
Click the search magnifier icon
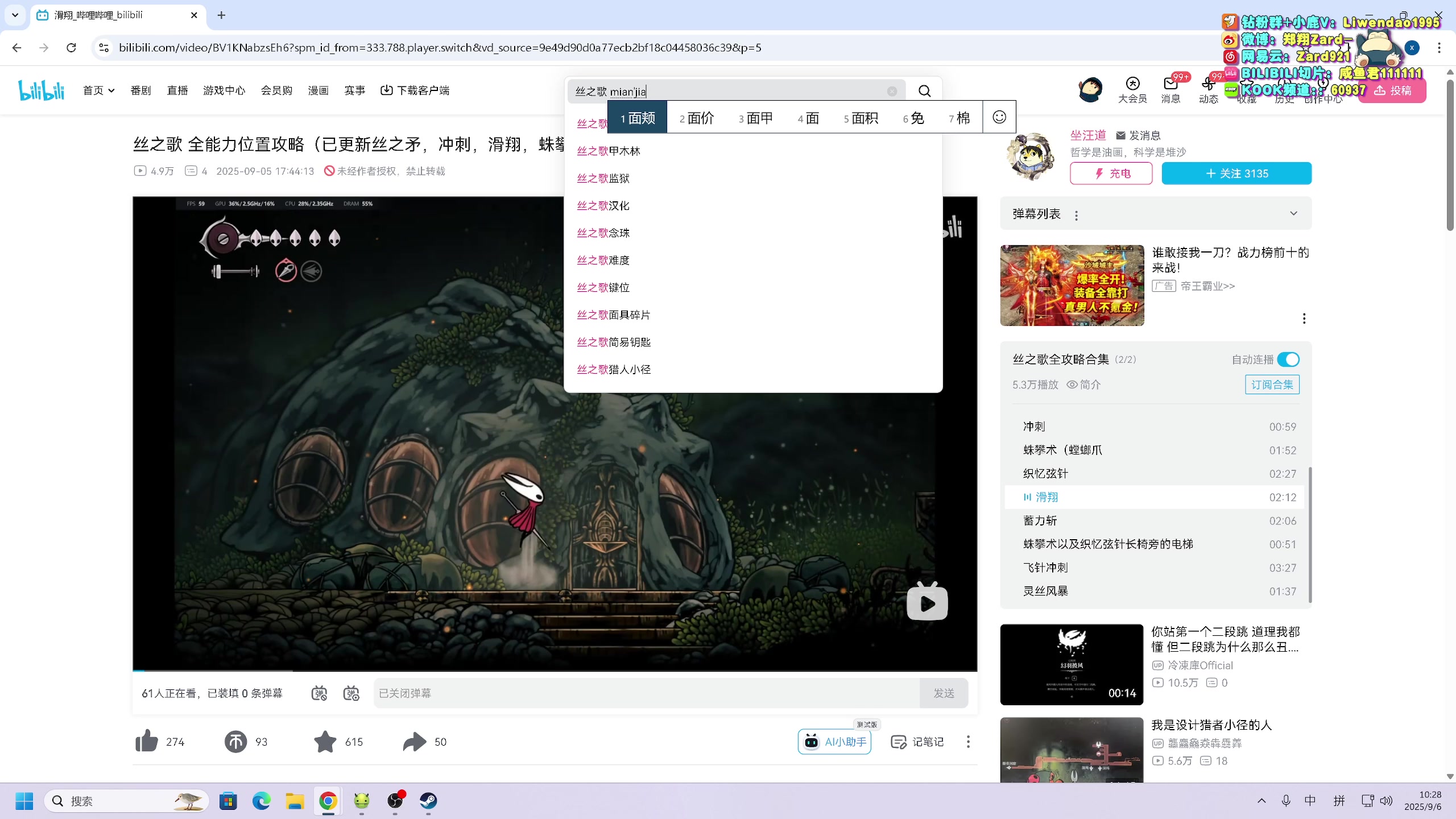925,91
